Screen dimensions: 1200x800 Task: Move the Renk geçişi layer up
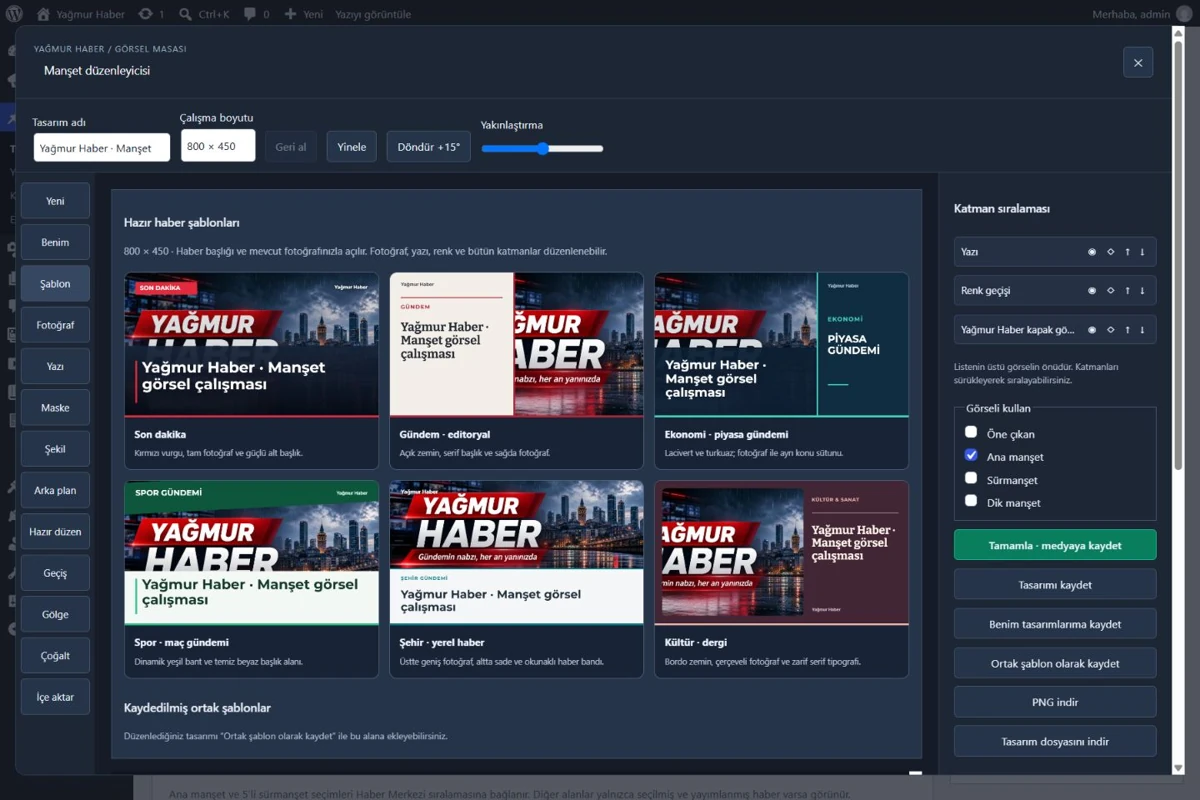1127,291
